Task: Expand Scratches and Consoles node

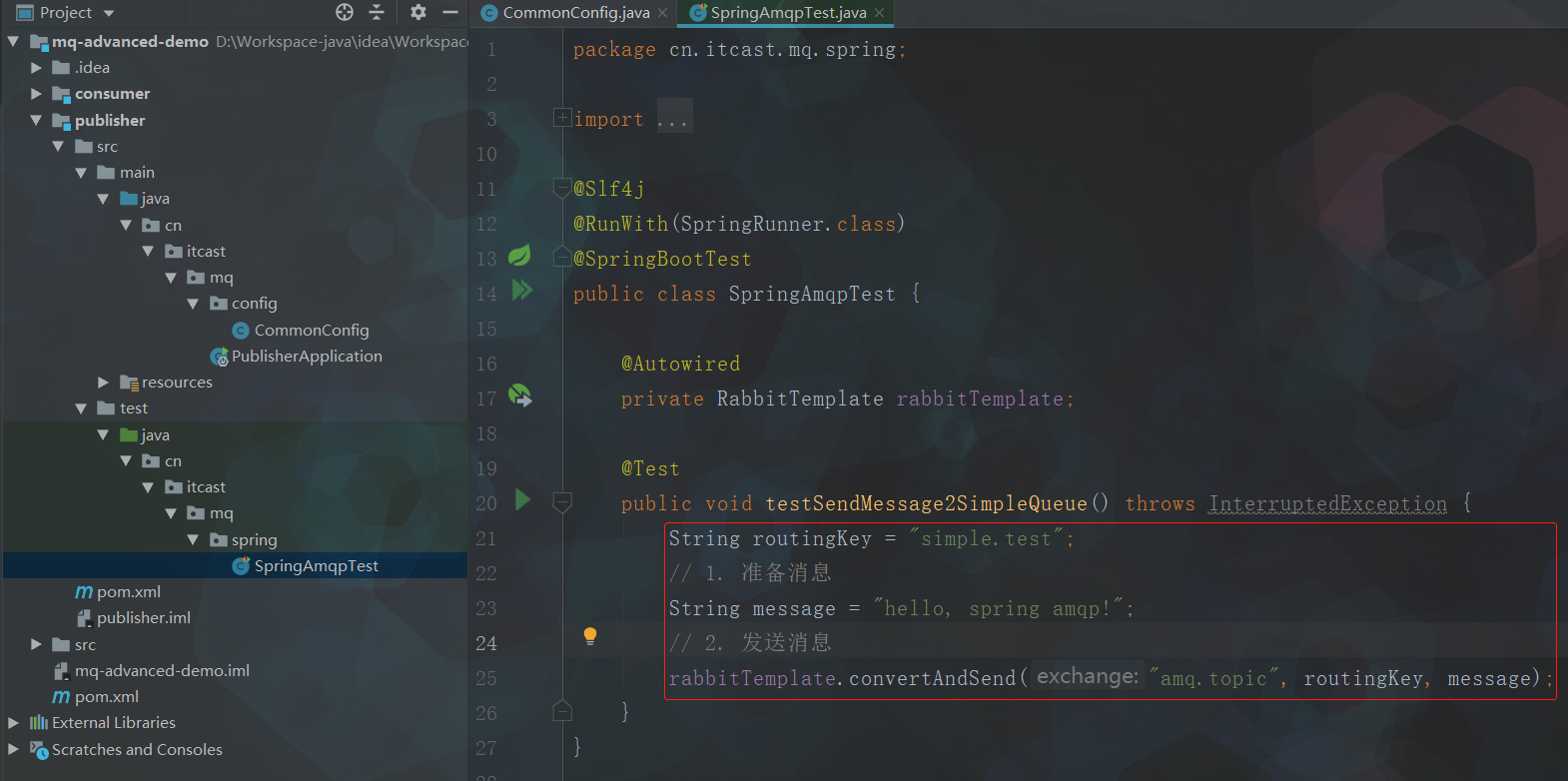Action: point(14,749)
